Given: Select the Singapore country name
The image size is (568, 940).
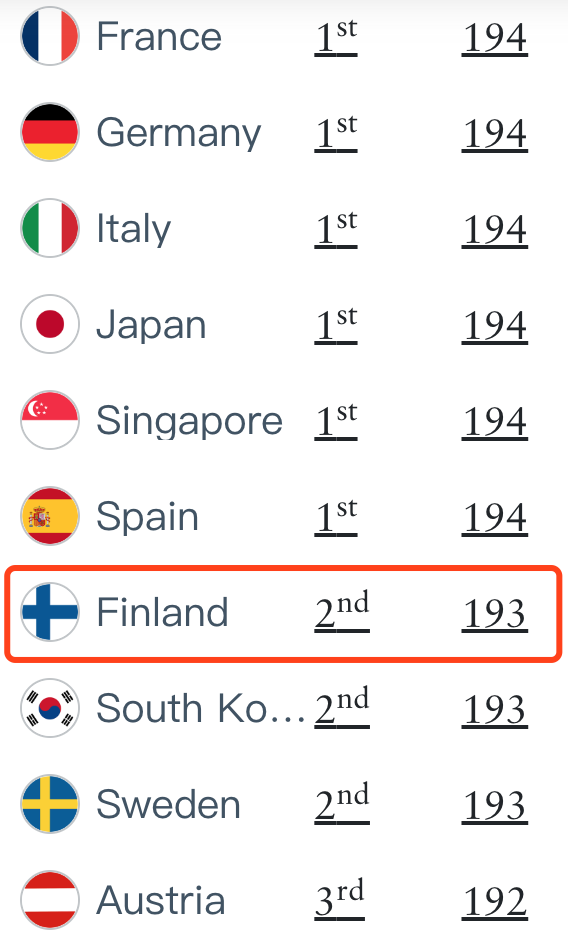Looking at the screenshot, I should [190, 421].
